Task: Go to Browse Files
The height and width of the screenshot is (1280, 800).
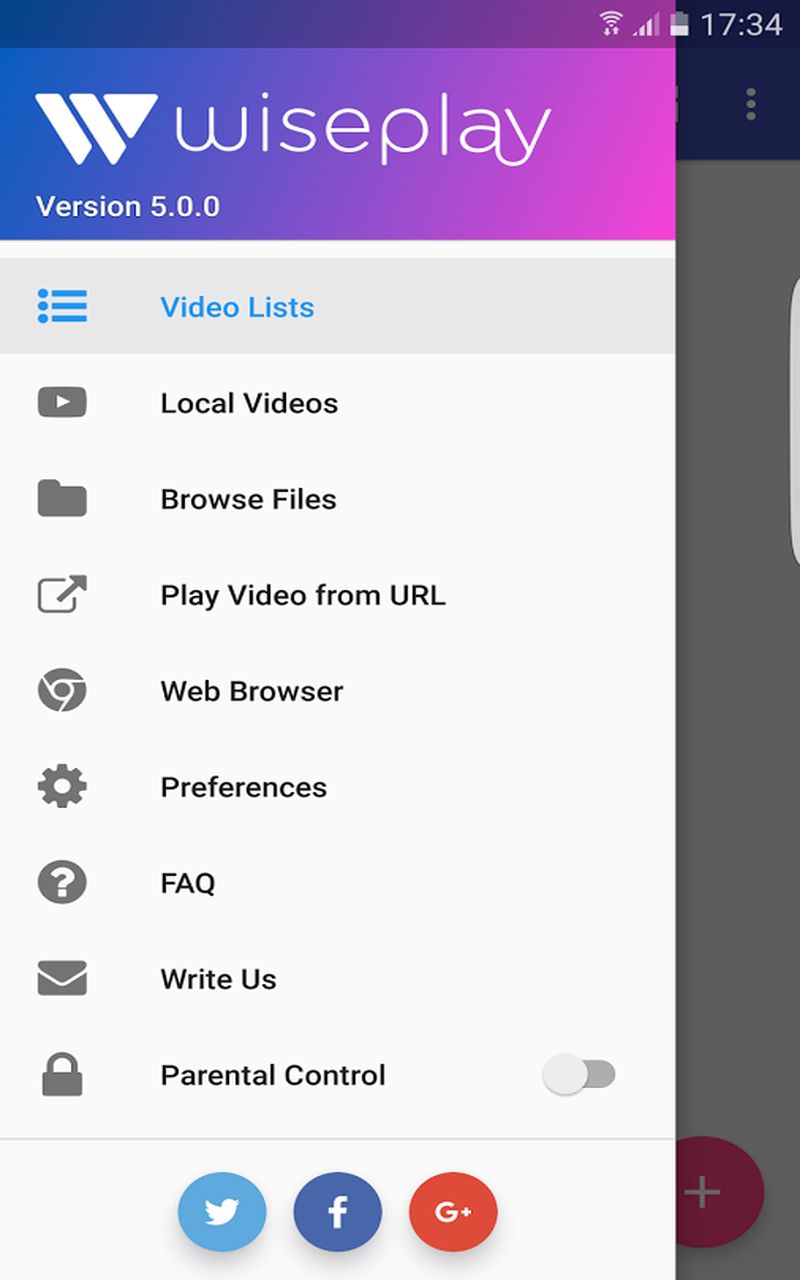Action: click(x=248, y=499)
